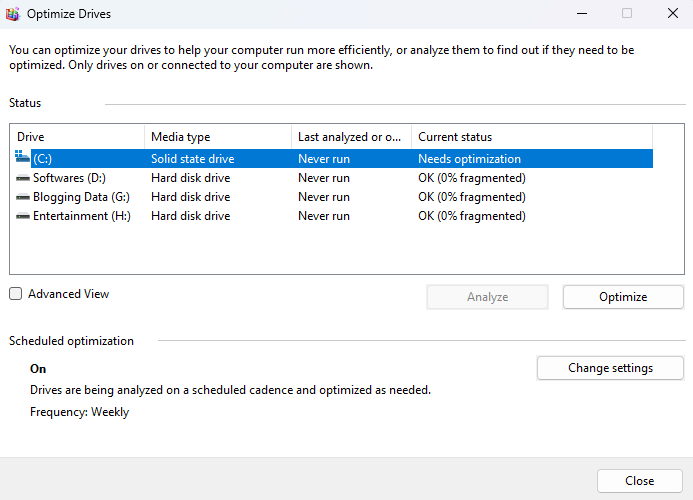Close the window with the X button

point(673,14)
